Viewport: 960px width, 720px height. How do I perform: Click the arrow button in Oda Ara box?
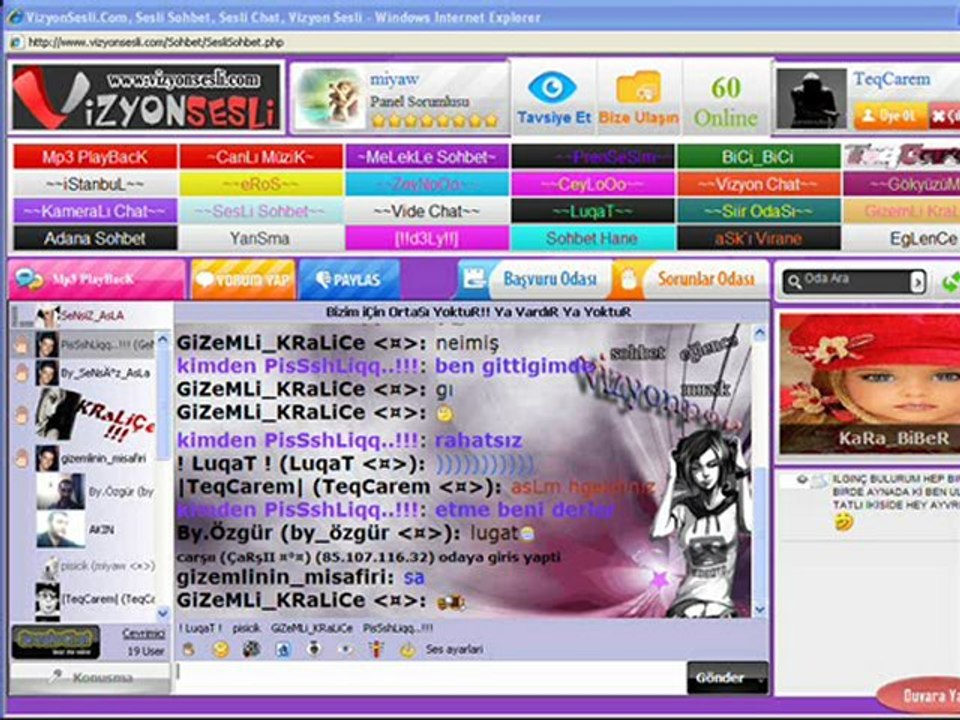(x=917, y=282)
